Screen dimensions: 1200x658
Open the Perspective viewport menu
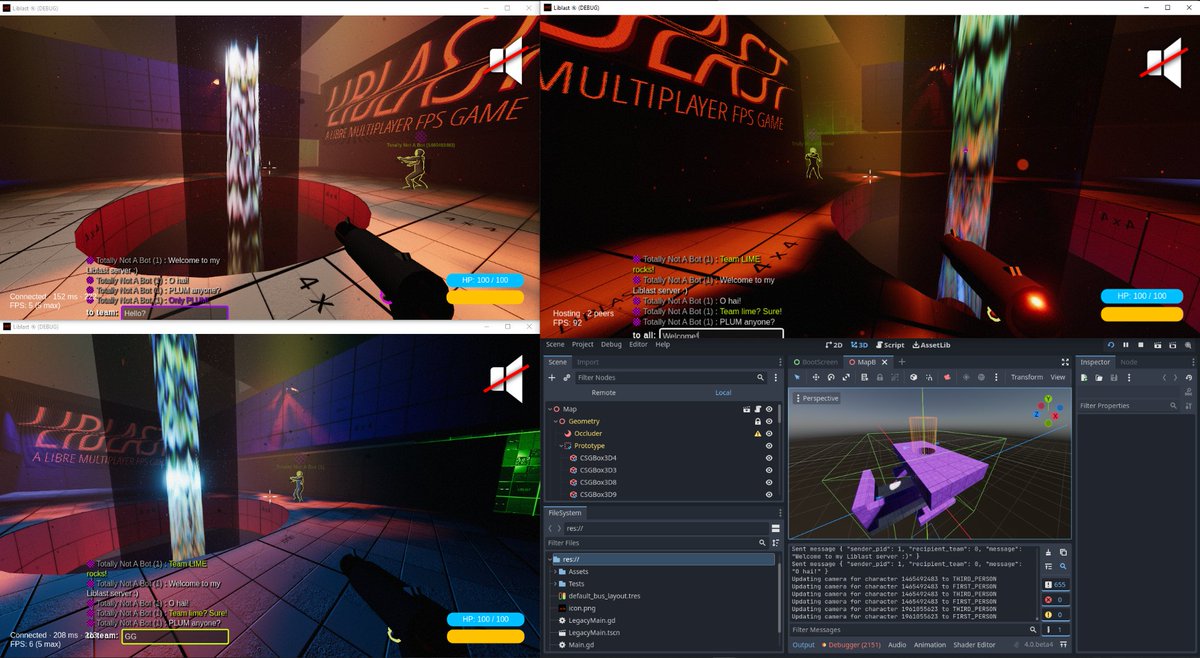tap(817, 398)
